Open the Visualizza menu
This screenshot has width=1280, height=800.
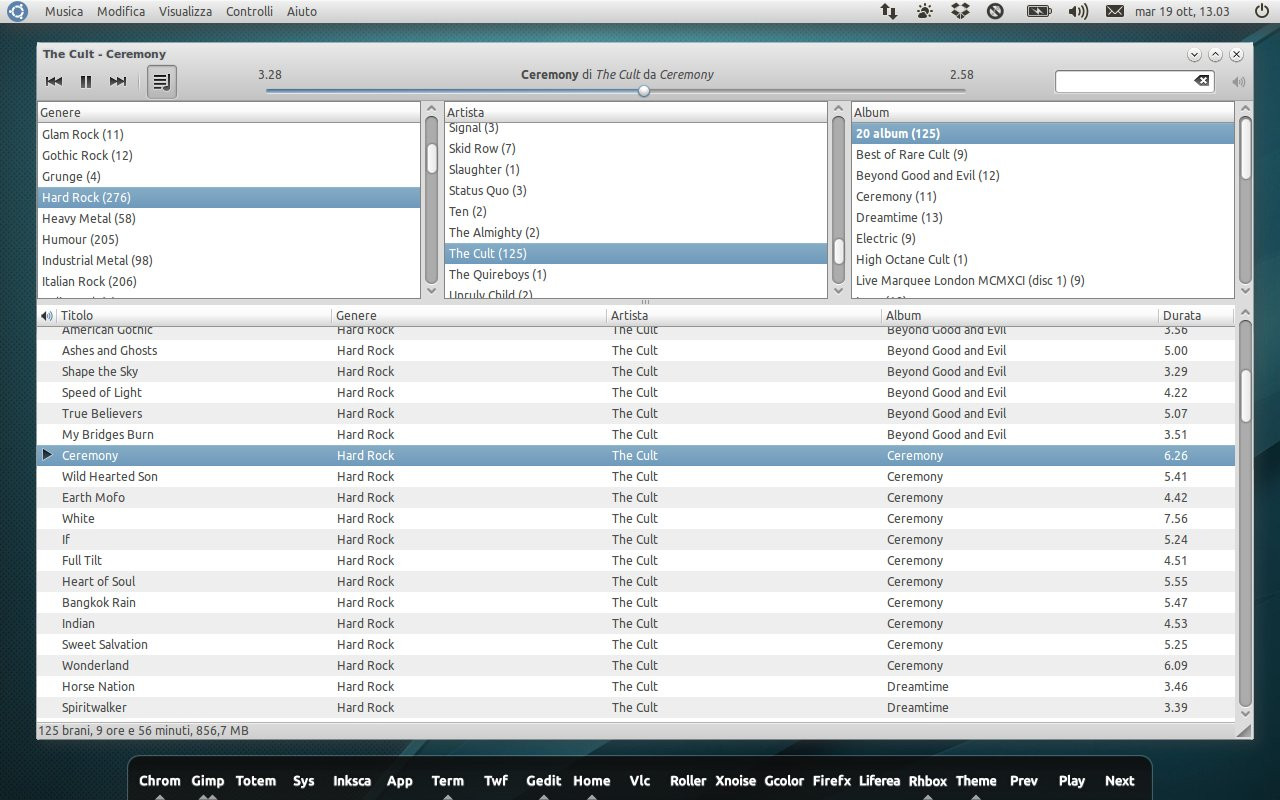coord(185,11)
